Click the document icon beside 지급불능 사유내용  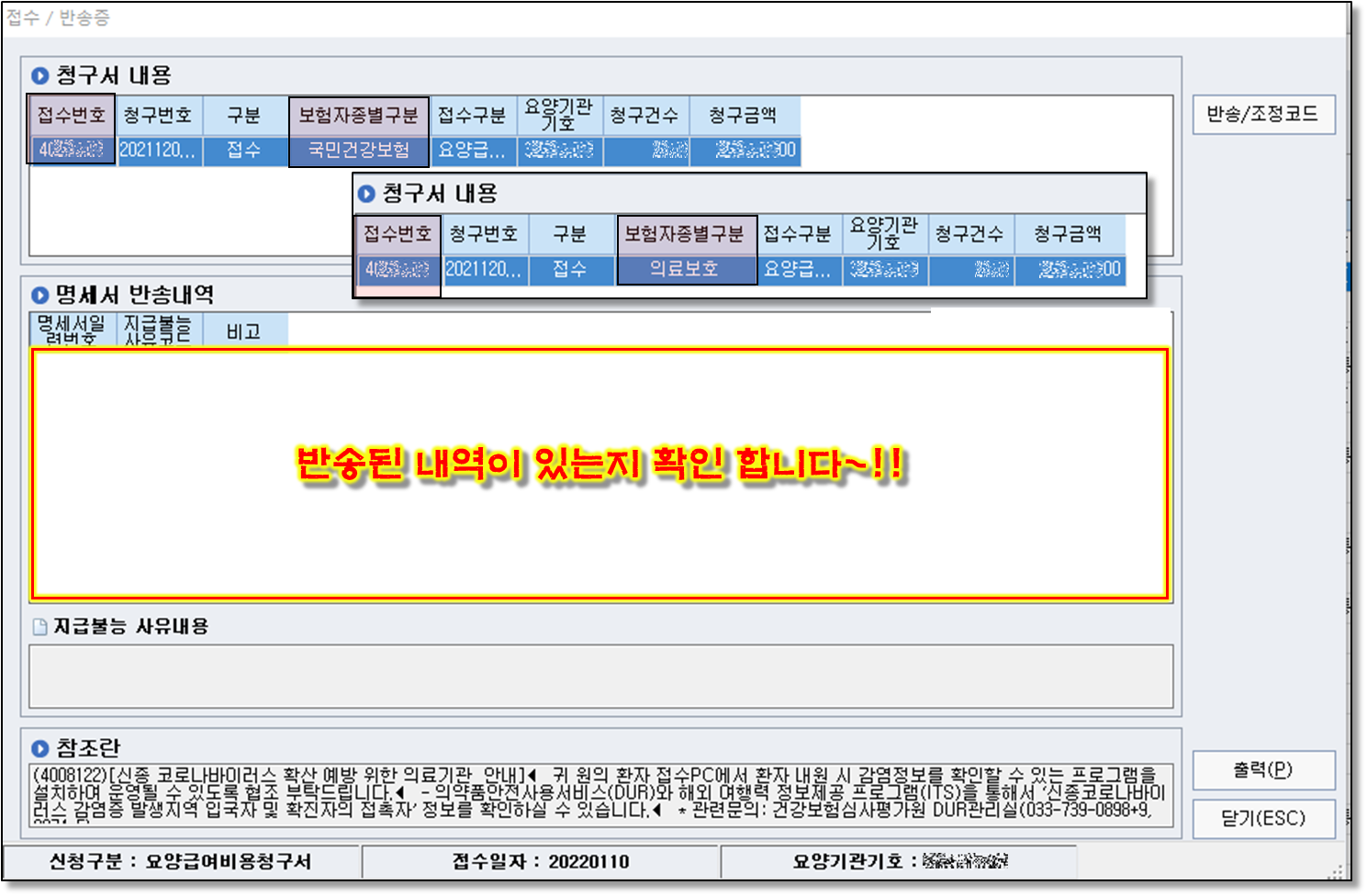[x=39, y=627]
